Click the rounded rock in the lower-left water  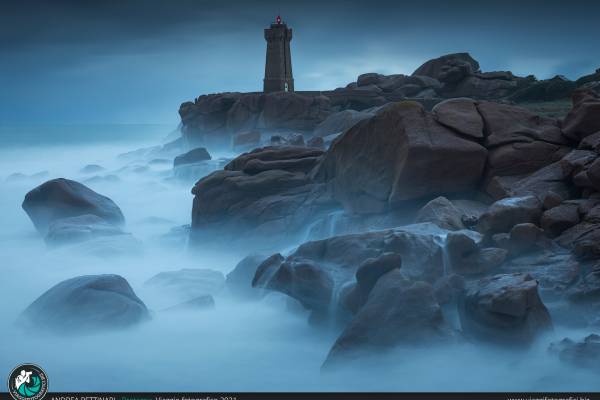pos(87,300)
